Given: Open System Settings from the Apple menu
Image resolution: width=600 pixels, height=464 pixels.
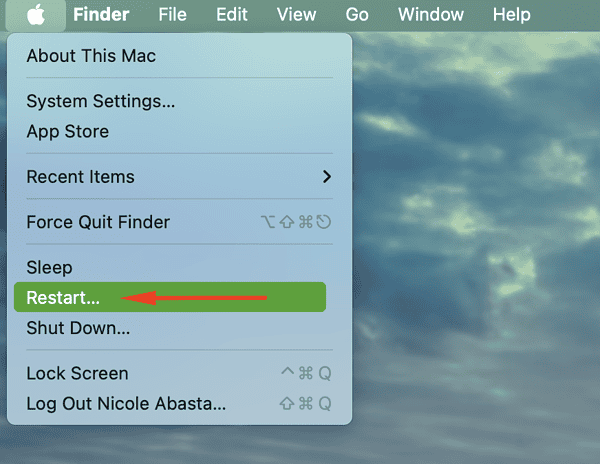Looking at the screenshot, I should [x=100, y=101].
